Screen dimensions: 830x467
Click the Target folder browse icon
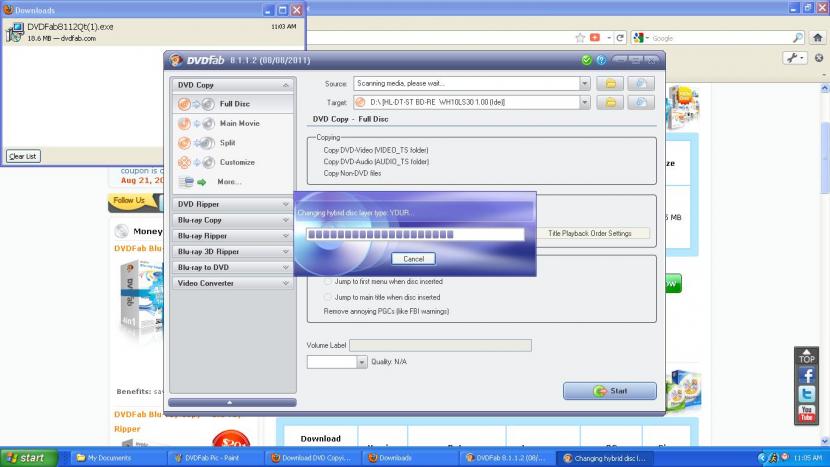610,102
